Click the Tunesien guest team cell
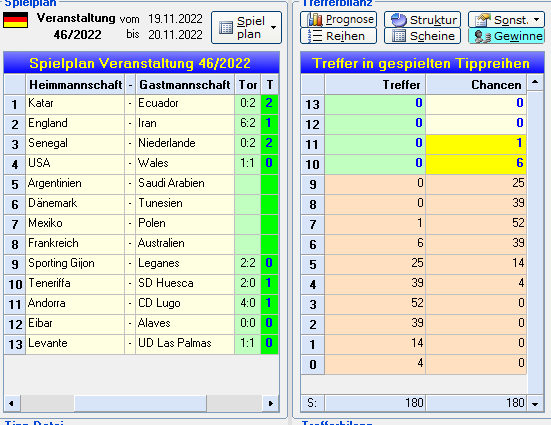The width and height of the screenshot is (551, 425). (x=185, y=204)
